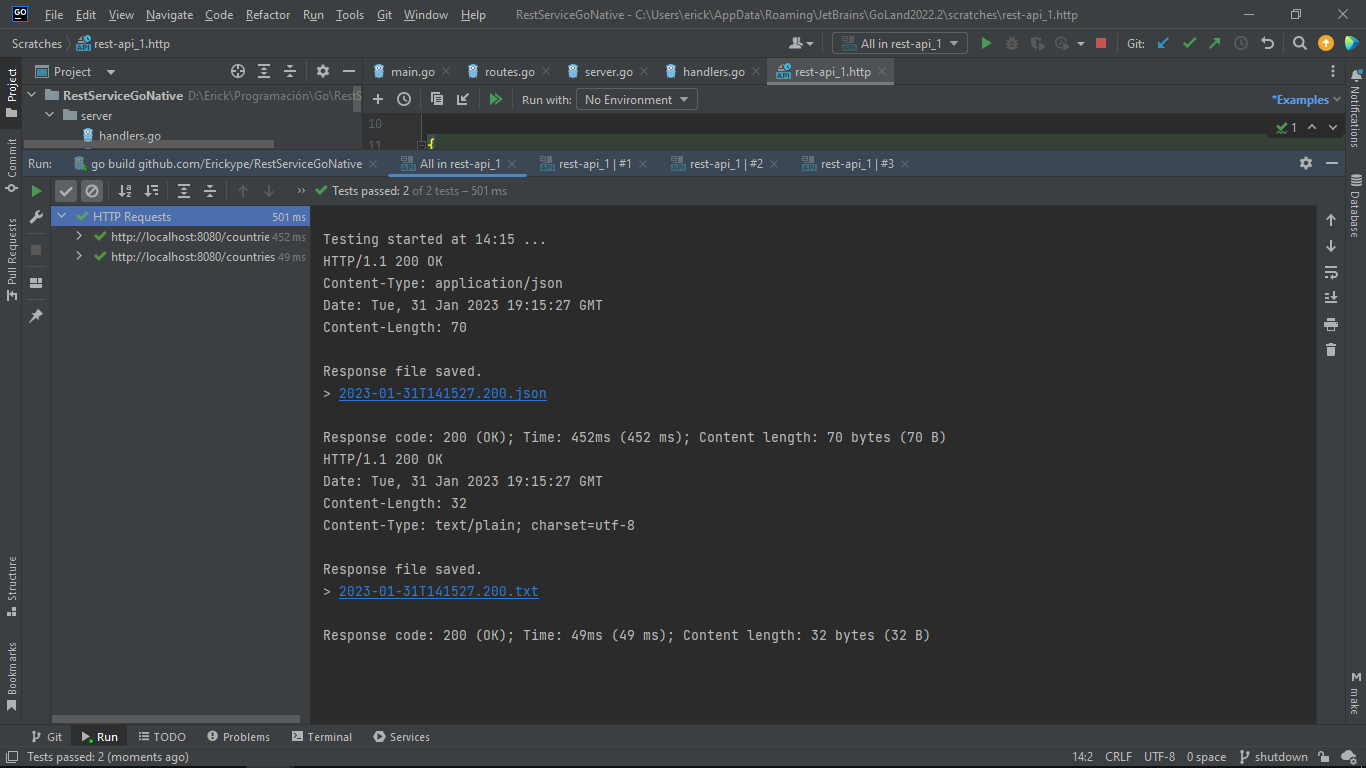Image resolution: width=1366 pixels, height=768 pixels.
Task: Open the No Environment dropdown
Action: (x=636, y=99)
